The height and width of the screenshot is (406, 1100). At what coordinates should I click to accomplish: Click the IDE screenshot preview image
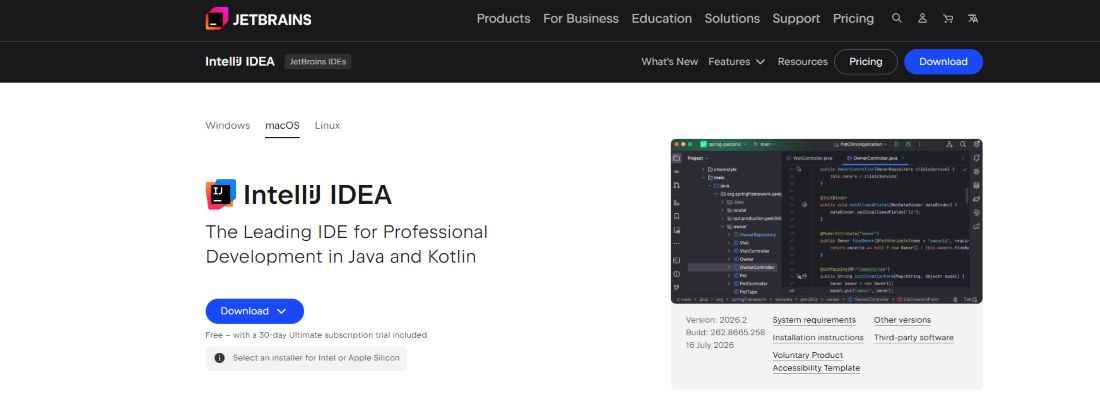[826, 221]
